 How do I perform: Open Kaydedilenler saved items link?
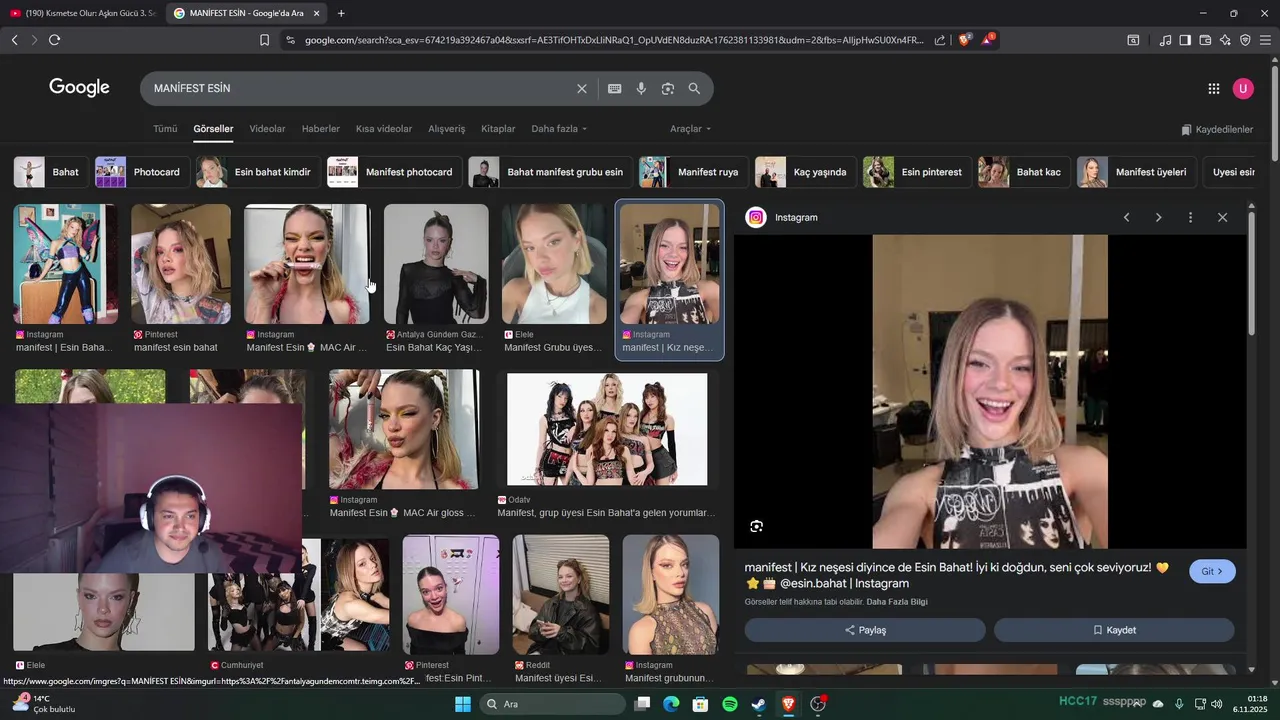pyautogui.click(x=1217, y=130)
